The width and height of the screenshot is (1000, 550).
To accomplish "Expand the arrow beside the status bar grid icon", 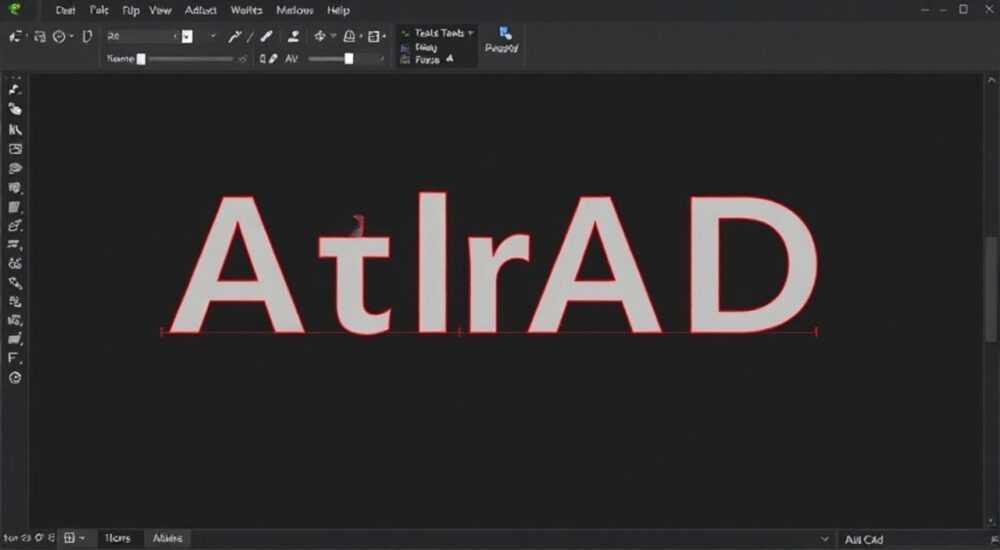I will point(82,539).
